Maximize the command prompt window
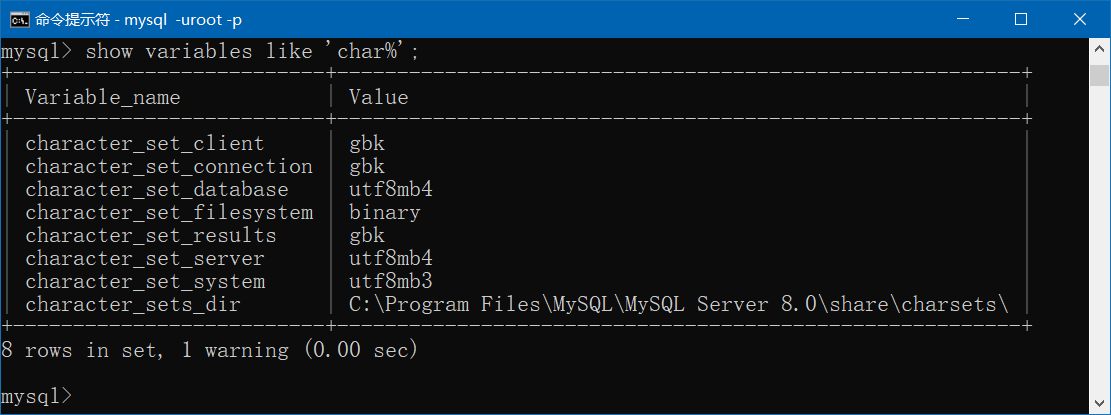Viewport: 1111px width, 415px height. click(1021, 19)
